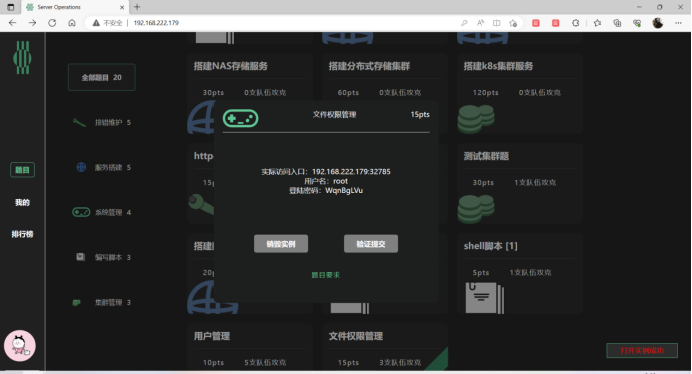Click 5支队伍攻克 on 用户管理 card
The height and width of the screenshot is (374, 692).
pos(265,363)
